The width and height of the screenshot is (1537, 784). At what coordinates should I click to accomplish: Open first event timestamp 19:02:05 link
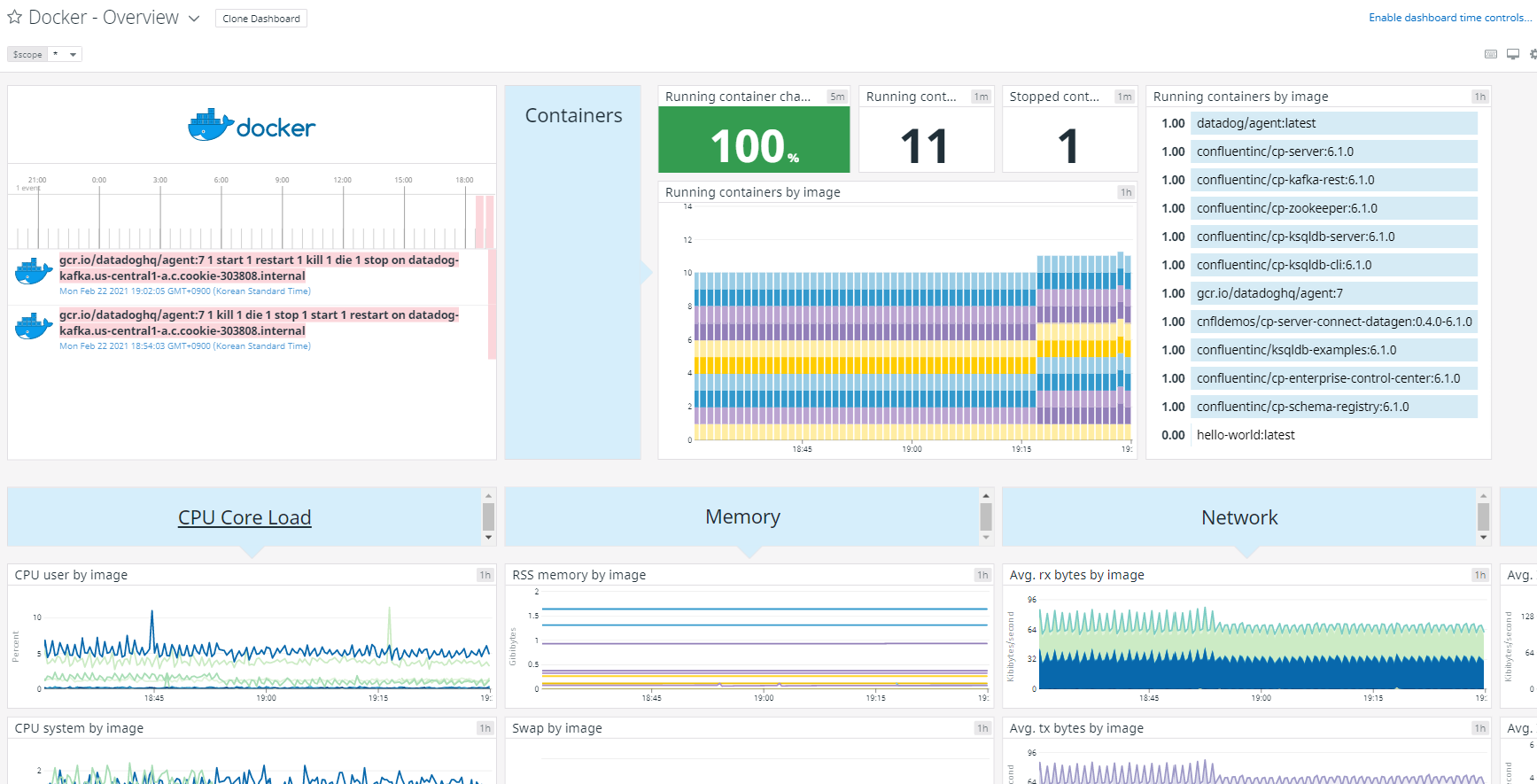click(185, 291)
